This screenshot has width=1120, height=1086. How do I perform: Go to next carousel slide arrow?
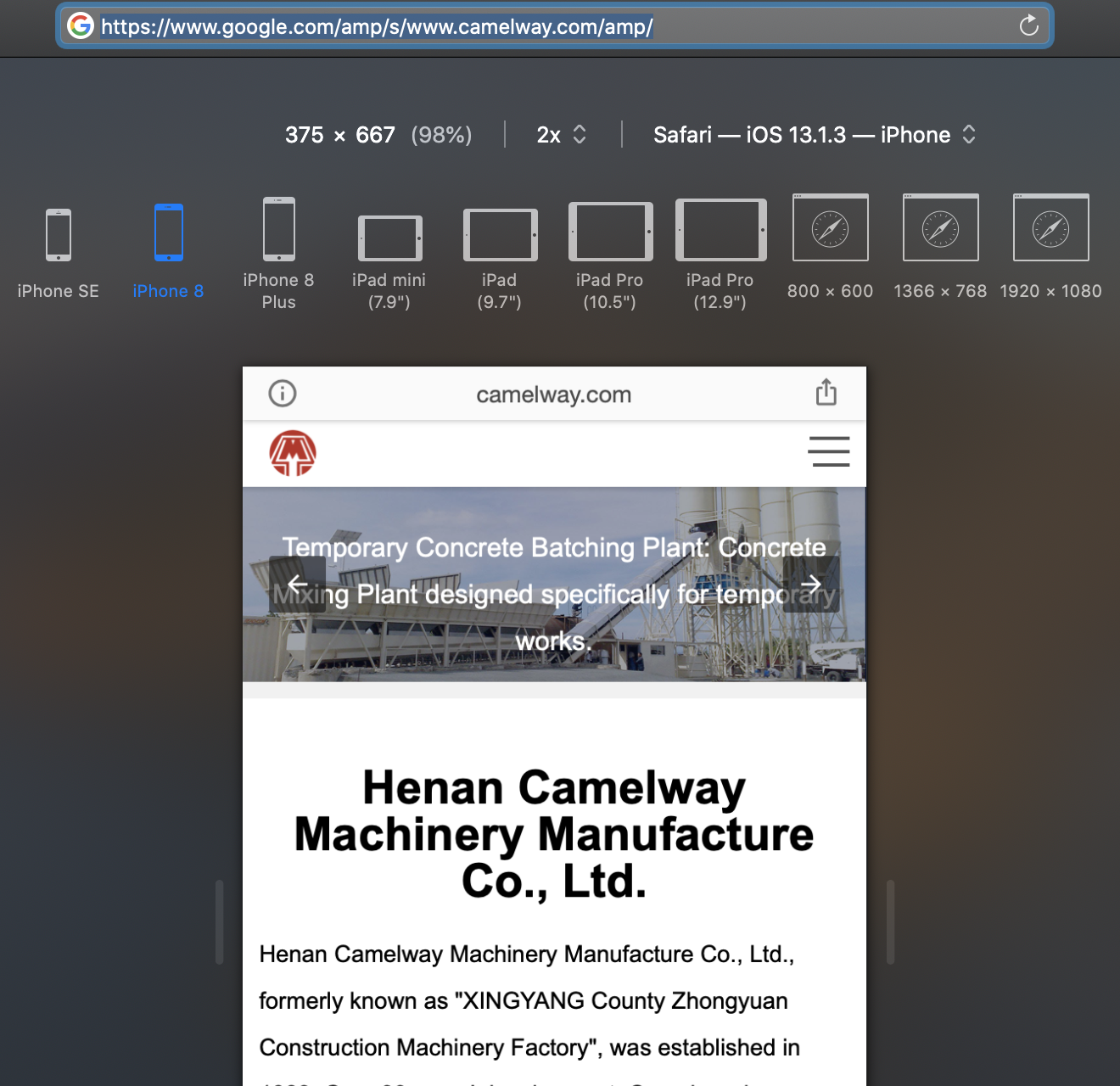tap(811, 584)
